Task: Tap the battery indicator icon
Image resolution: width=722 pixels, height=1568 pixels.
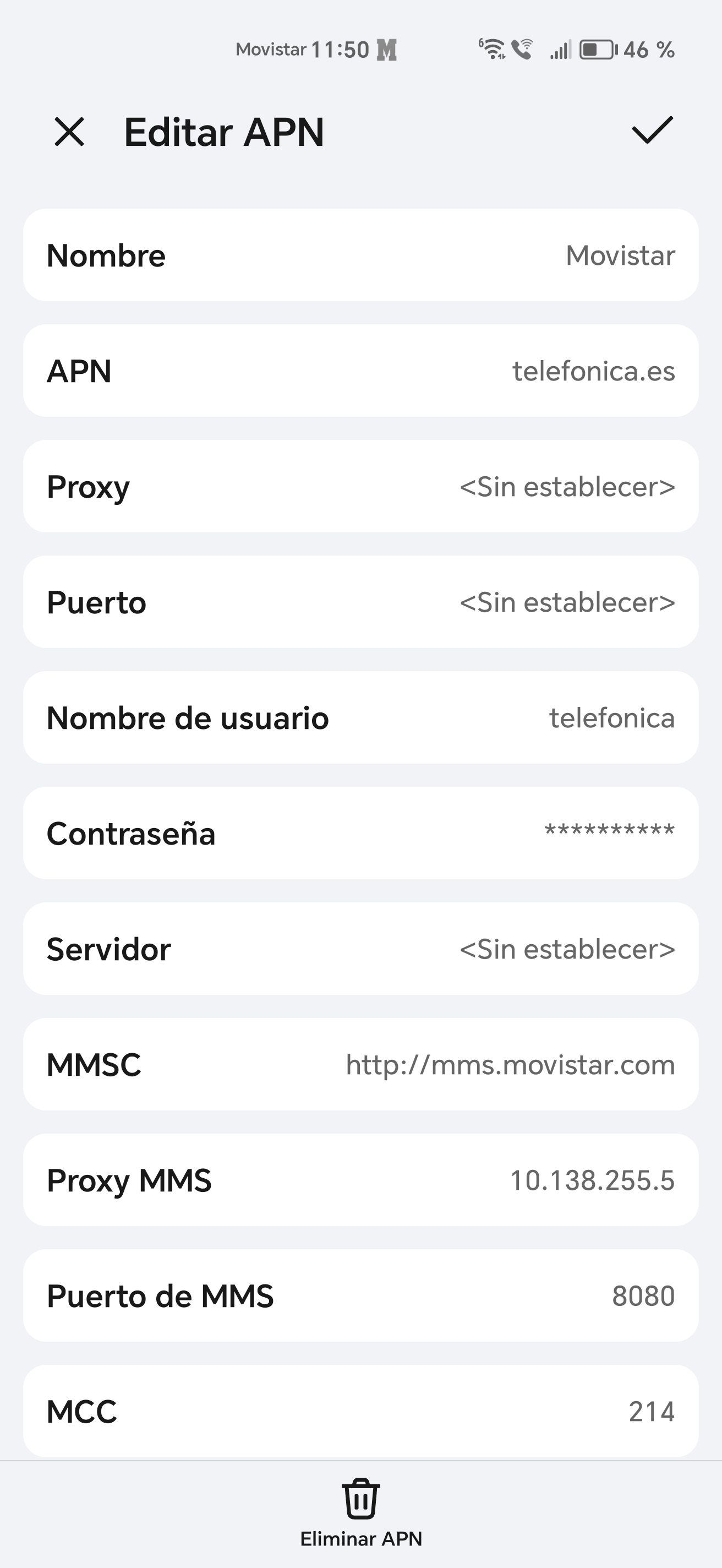Action: (598, 50)
